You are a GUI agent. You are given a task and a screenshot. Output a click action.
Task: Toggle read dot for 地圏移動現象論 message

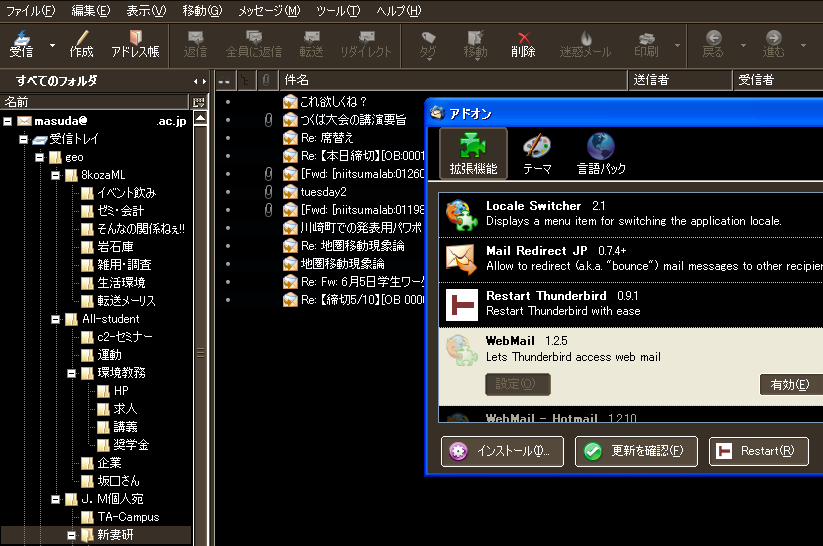[228, 264]
